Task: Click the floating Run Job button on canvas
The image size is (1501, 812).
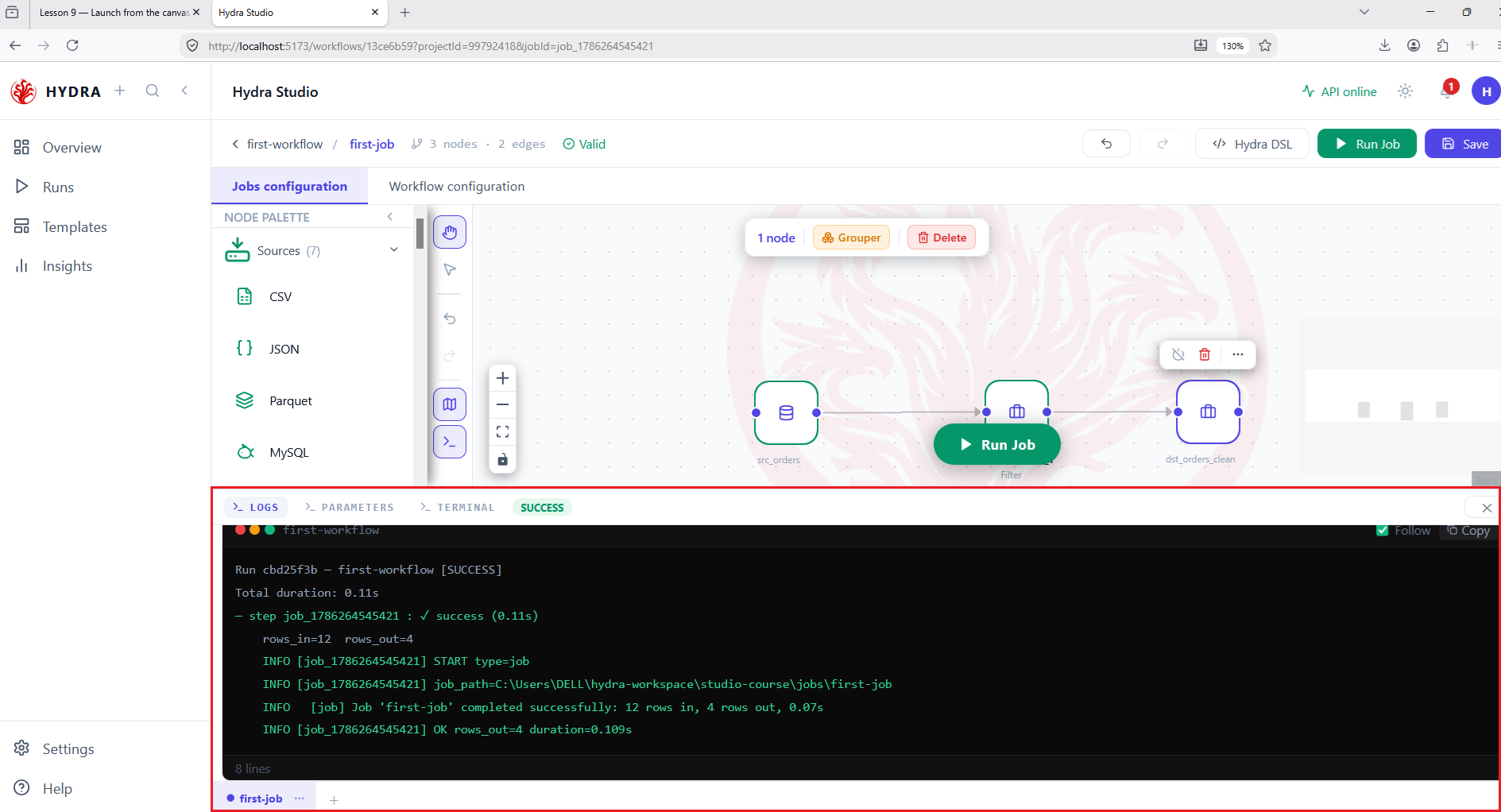Action: [x=997, y=445]
